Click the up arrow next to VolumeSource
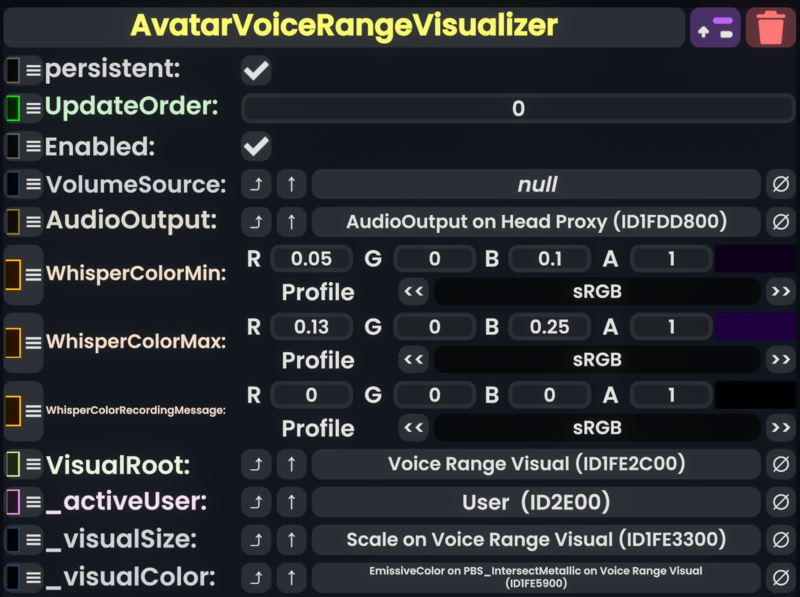 coord(291,184)
